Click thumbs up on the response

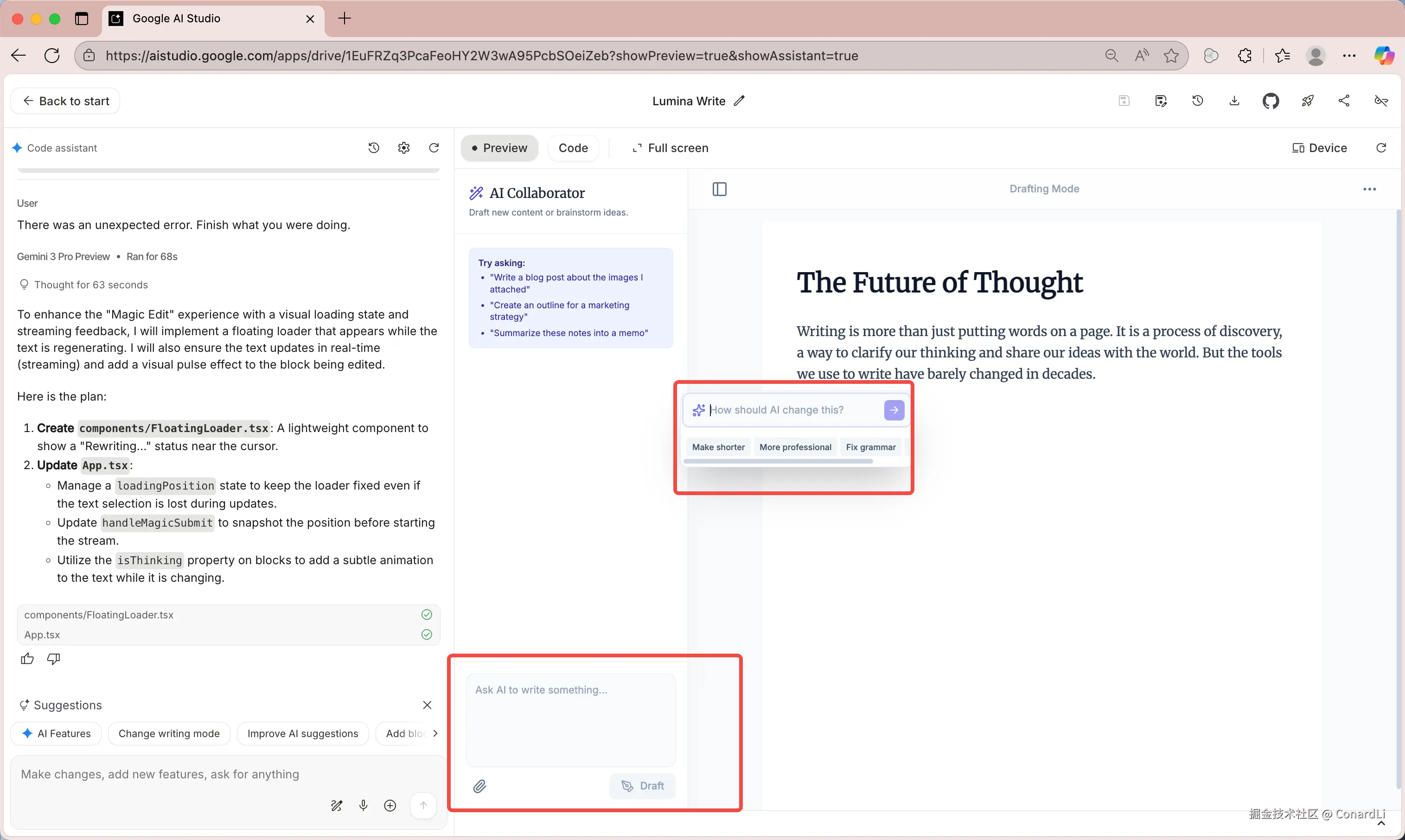(x=27, y=658)
